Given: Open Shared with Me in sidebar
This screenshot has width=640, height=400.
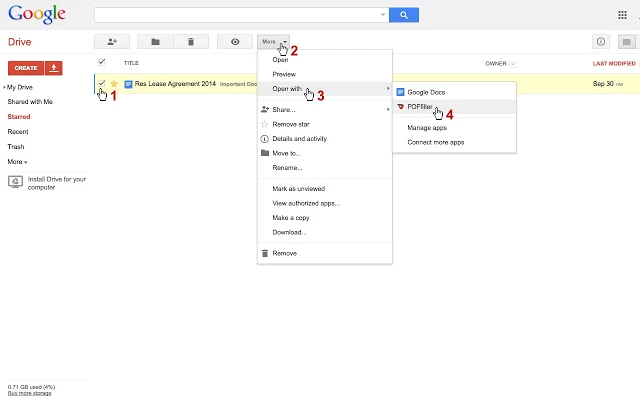Looking at the screenshot, I should click(x=30, y=102).
